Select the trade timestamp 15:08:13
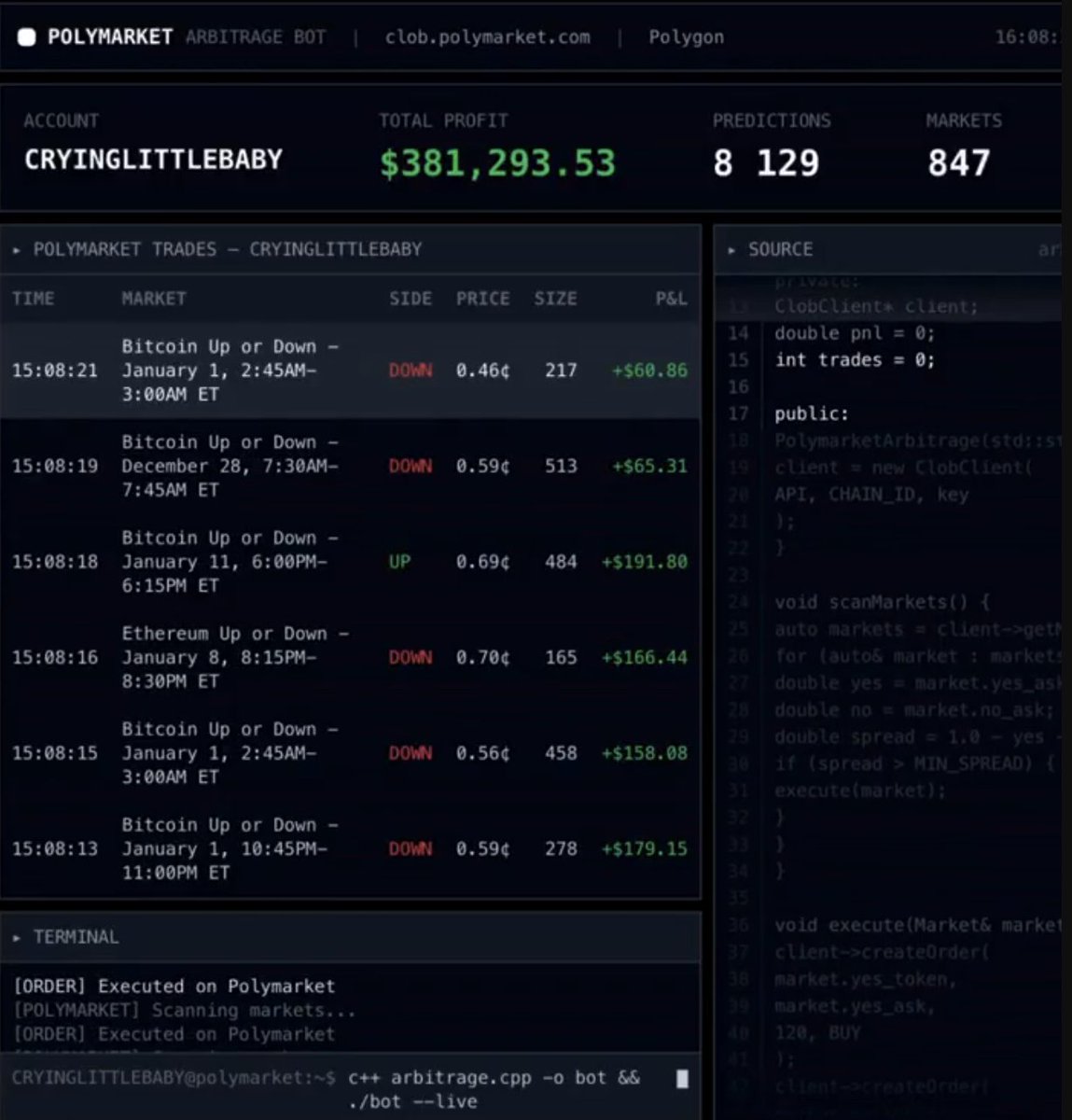The width and height of the screenshot is (1072, 1120). click(55, 848)
